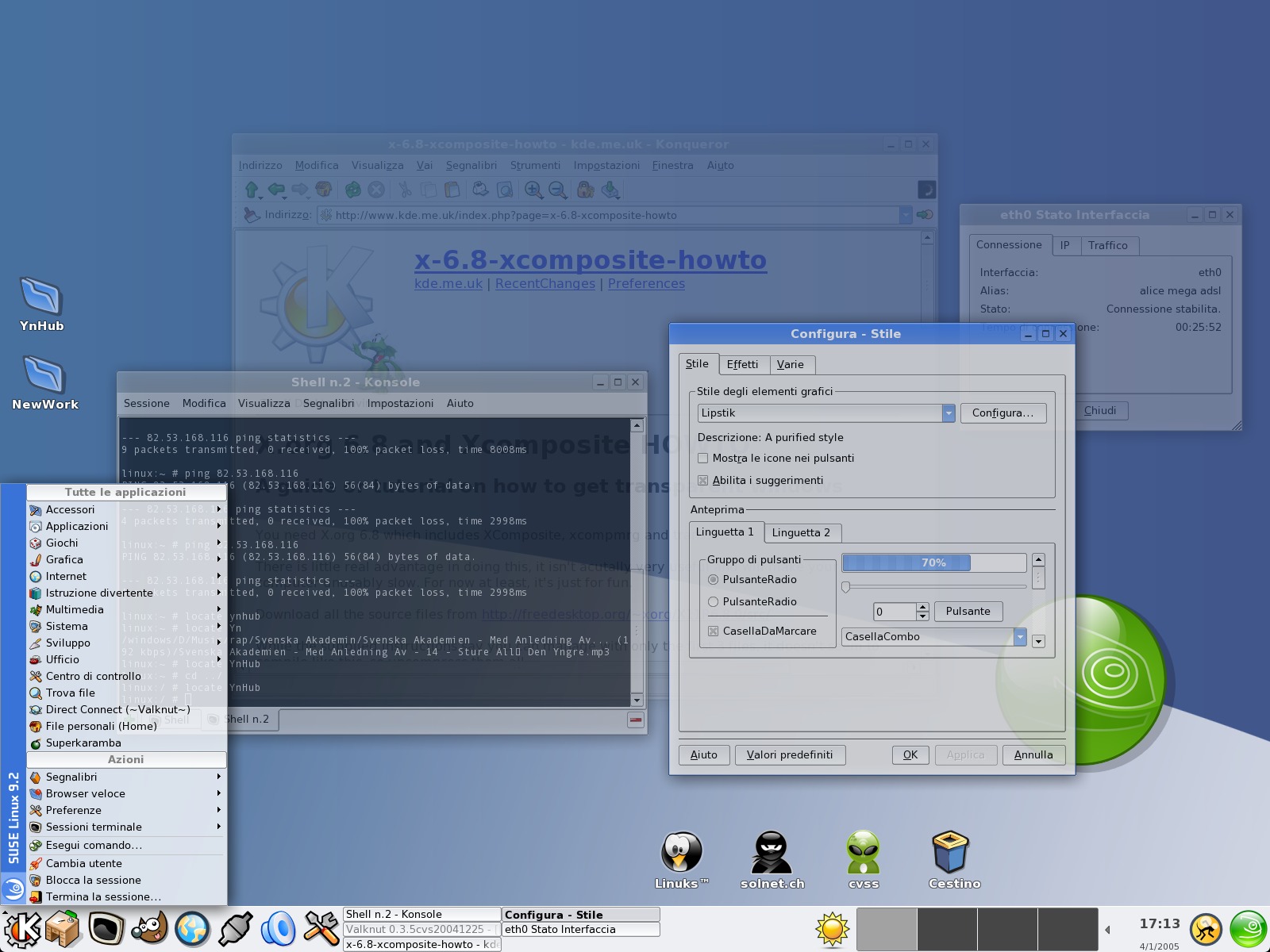The width and height of the screenshot is (1270, 952).
Task: Increase the spinbox value arrow
Action: point(922,608)
